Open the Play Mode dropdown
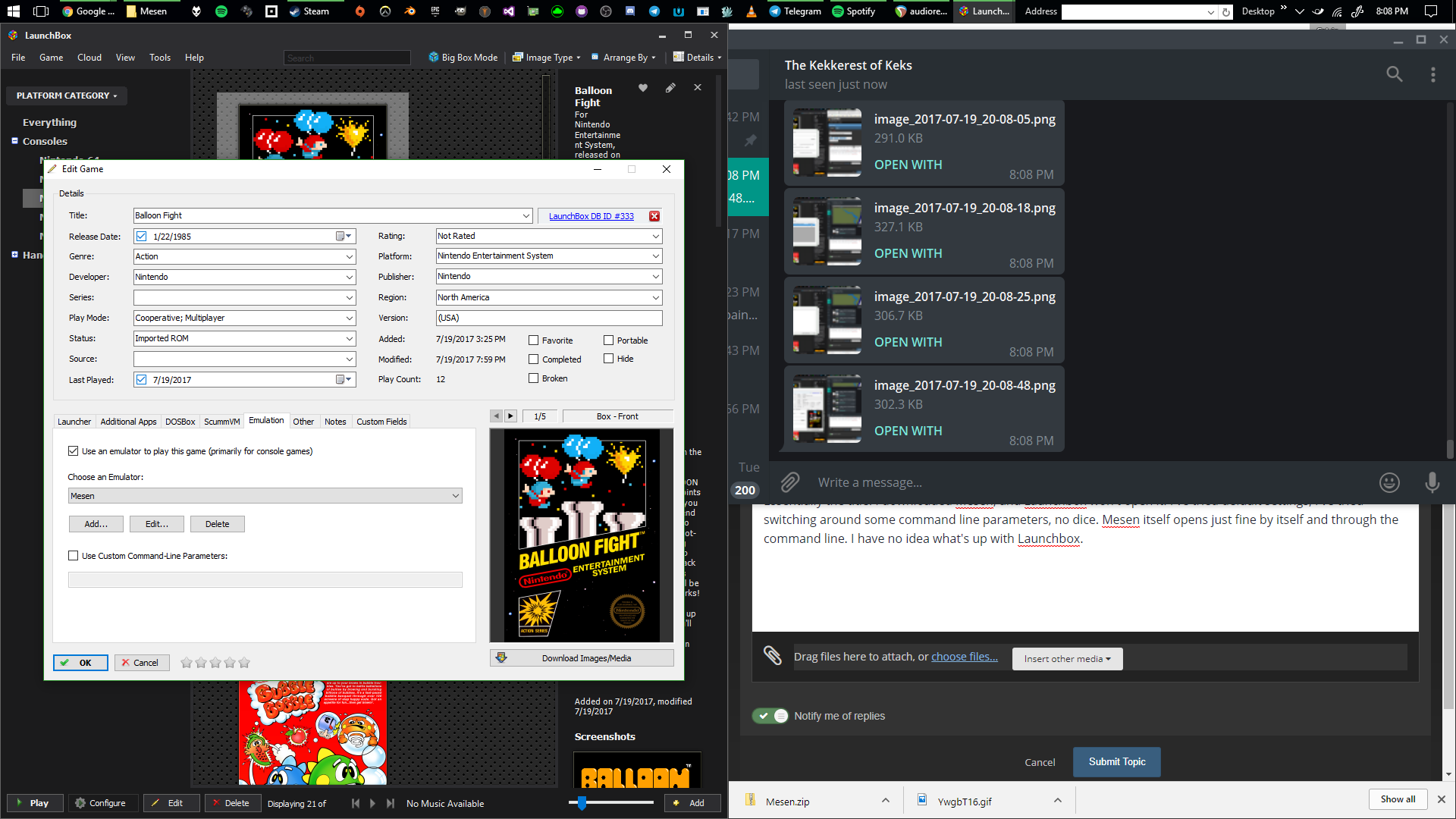The height and width of the screenshot is (819, 1456). point(349,318)
